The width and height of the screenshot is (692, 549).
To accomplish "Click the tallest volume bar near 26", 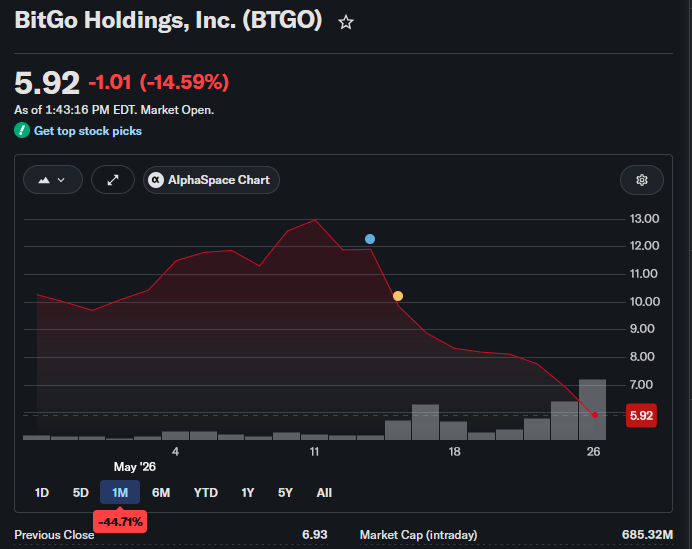I will click(x=592, y=410).
